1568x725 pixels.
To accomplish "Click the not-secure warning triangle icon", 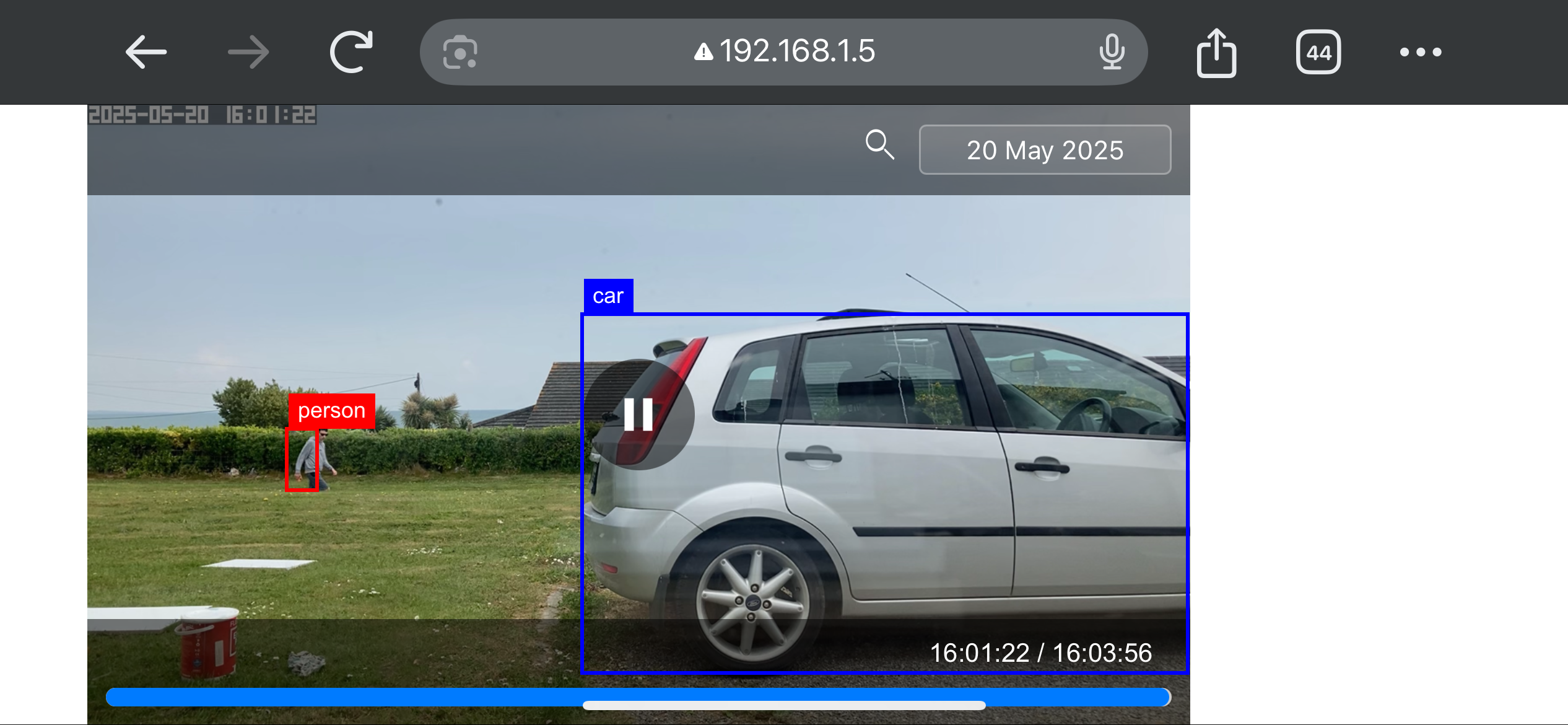I will [x=703, y=52].
